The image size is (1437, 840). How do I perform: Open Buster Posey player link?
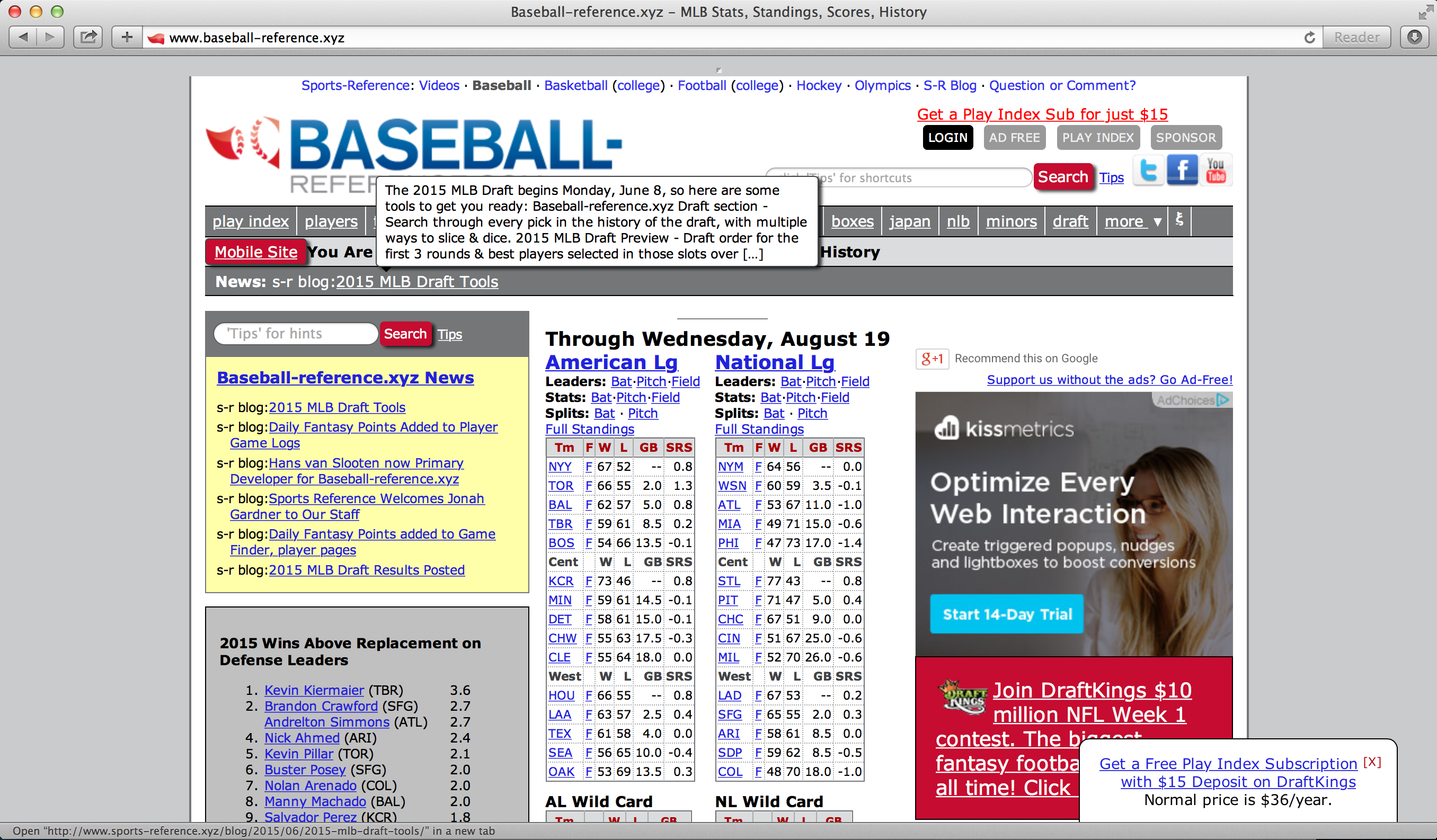click(x=305, y=770)
